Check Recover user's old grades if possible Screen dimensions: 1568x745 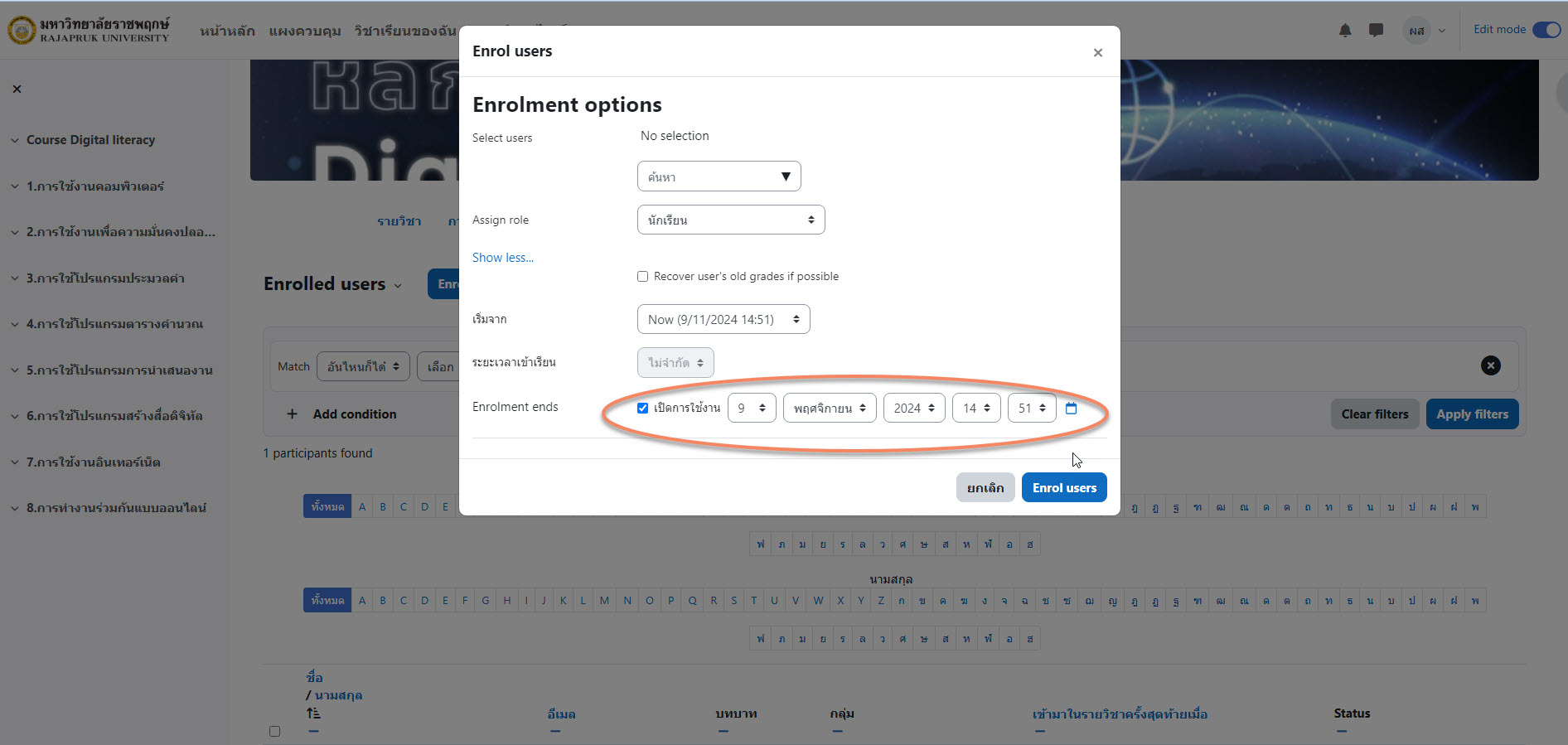click(x=642, y=276)
